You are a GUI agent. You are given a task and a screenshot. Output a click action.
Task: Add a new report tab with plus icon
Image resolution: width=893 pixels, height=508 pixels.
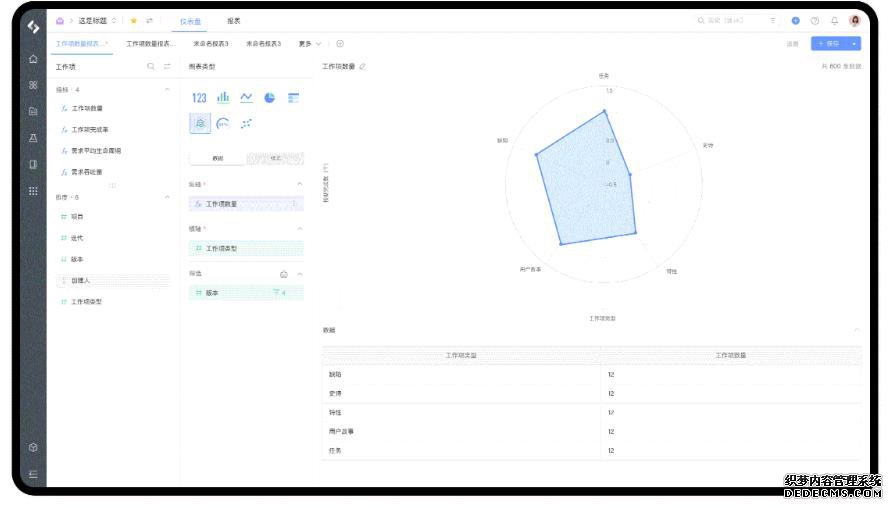pyautogui.click(x=340, y=44)
